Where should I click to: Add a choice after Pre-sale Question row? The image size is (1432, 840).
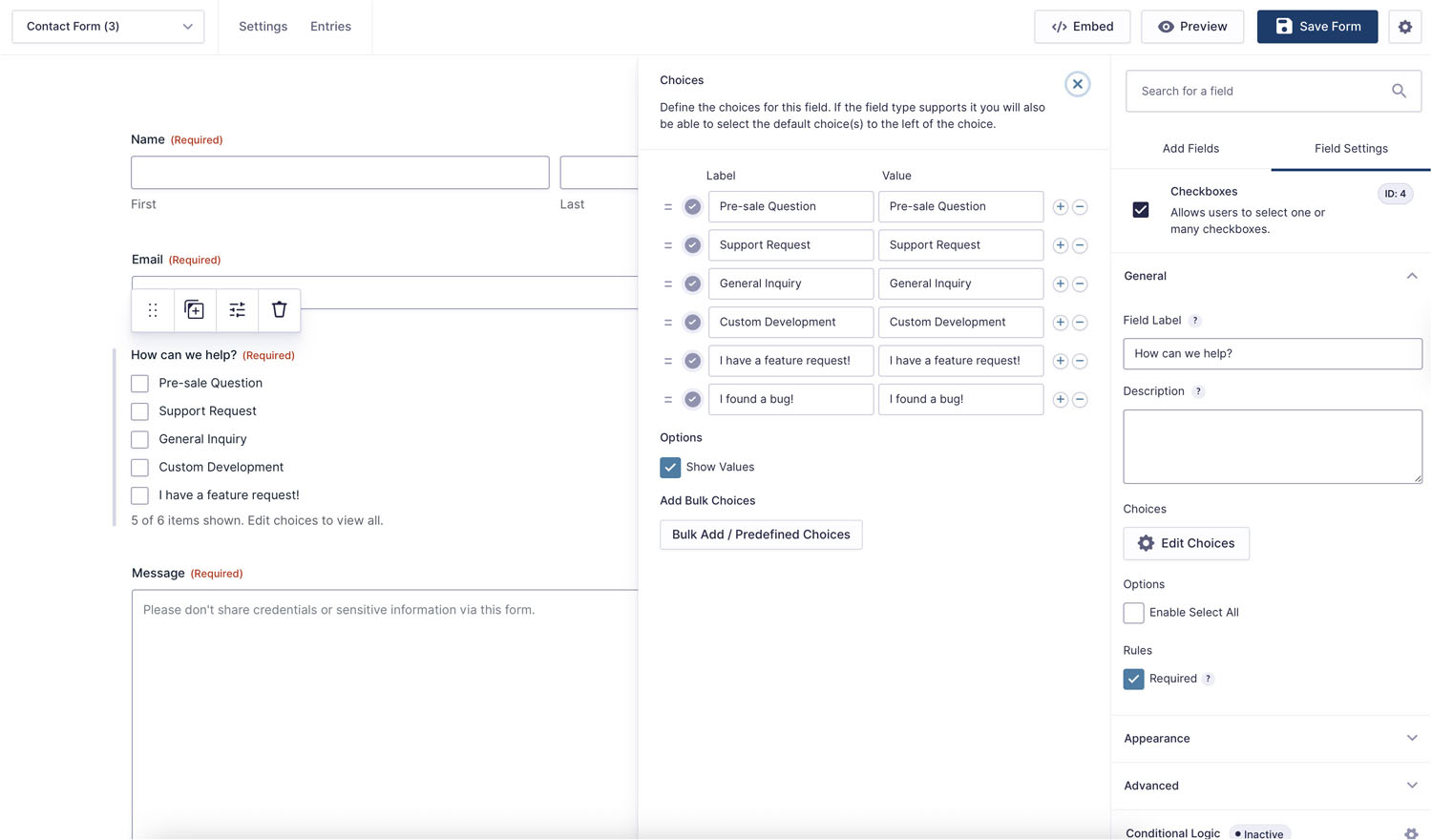click(1060, 207)
